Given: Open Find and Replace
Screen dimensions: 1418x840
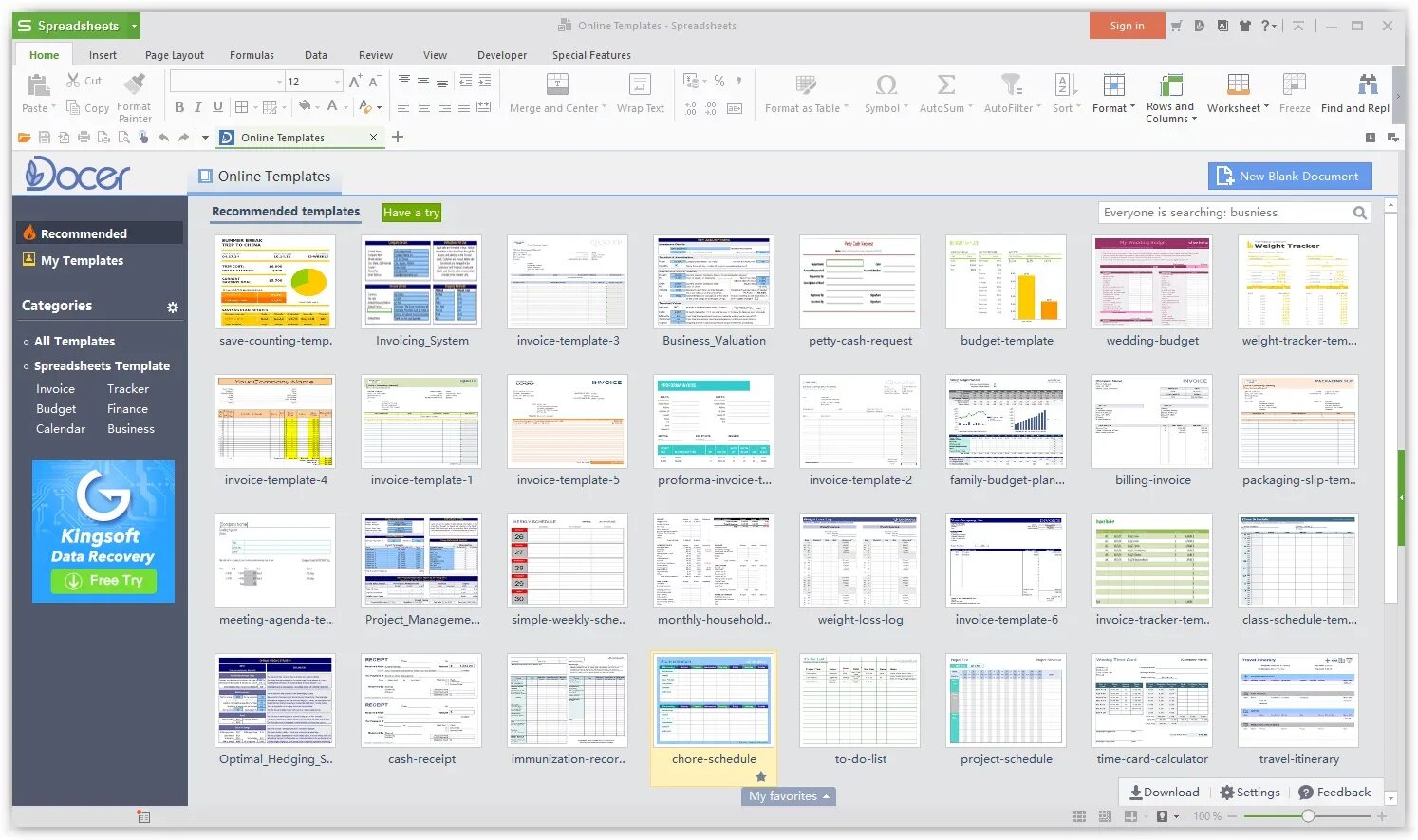Looking at the screenshot, I should 1367,92.
